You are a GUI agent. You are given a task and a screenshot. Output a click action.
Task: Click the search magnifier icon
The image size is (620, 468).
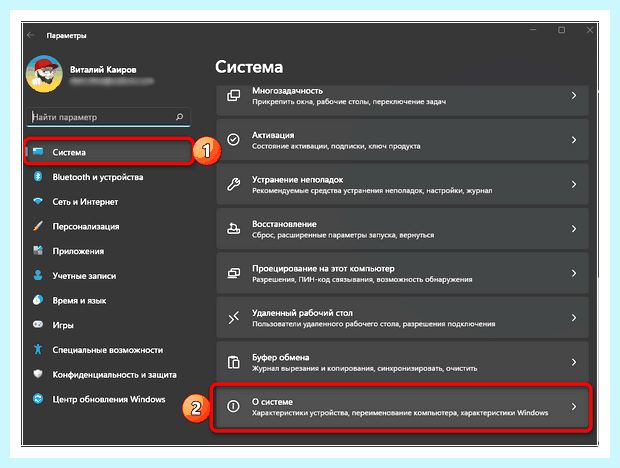pyautogui.click(x=180, y=117)
